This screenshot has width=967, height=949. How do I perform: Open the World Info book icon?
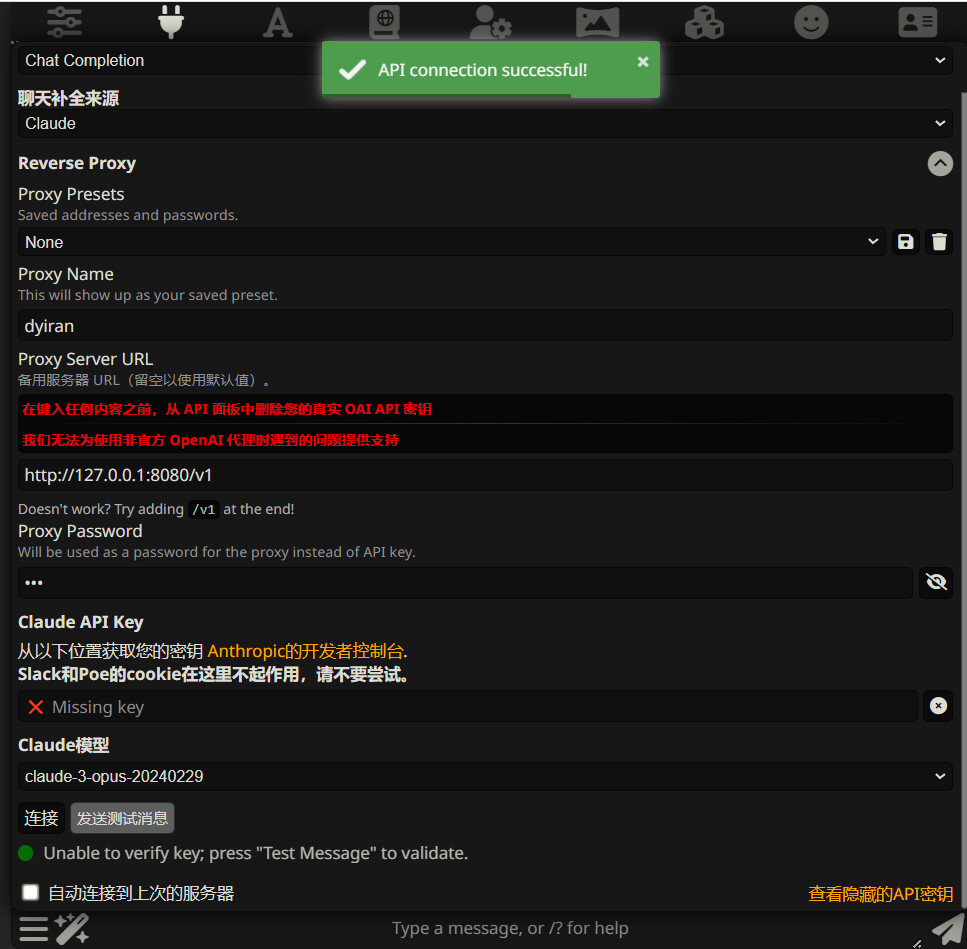click(383, 21)
